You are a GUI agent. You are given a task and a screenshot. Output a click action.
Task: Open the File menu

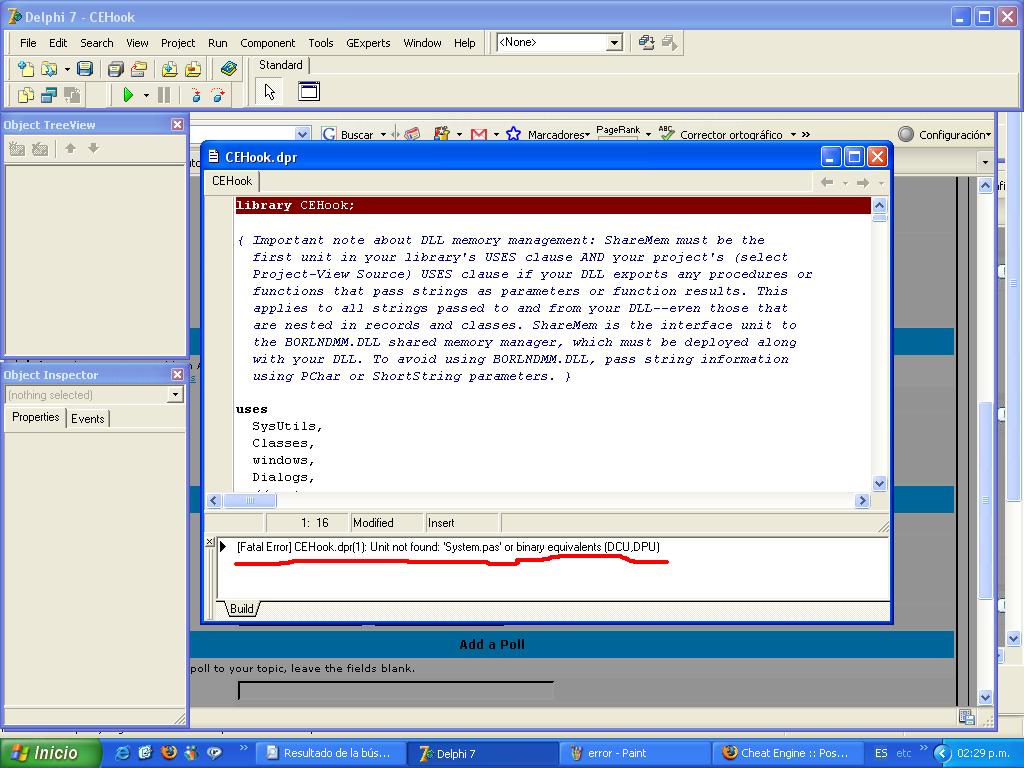pyautogui.click(x=28, y=43)
